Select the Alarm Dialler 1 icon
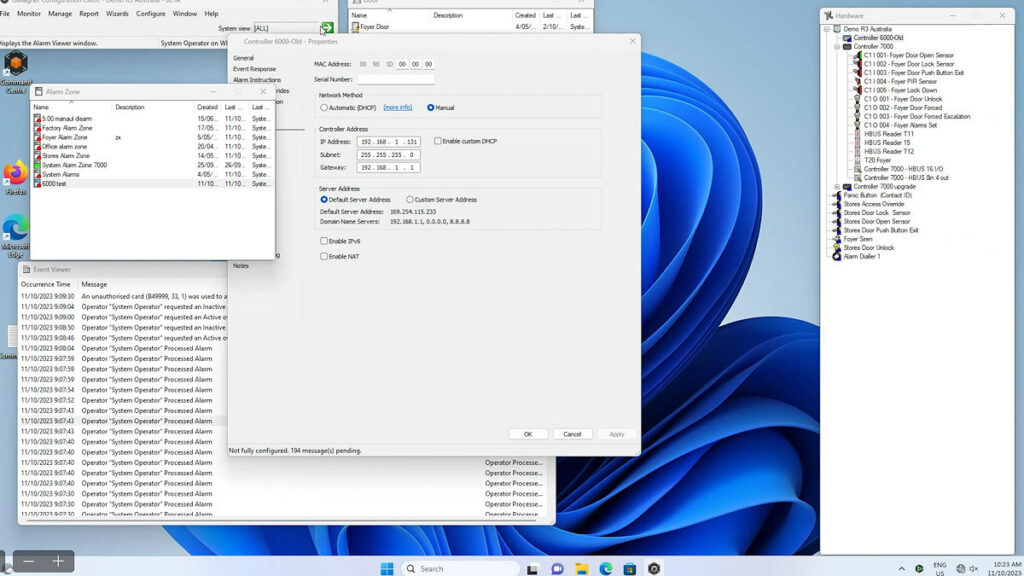 pyautogui.click(x=837, y=256)
